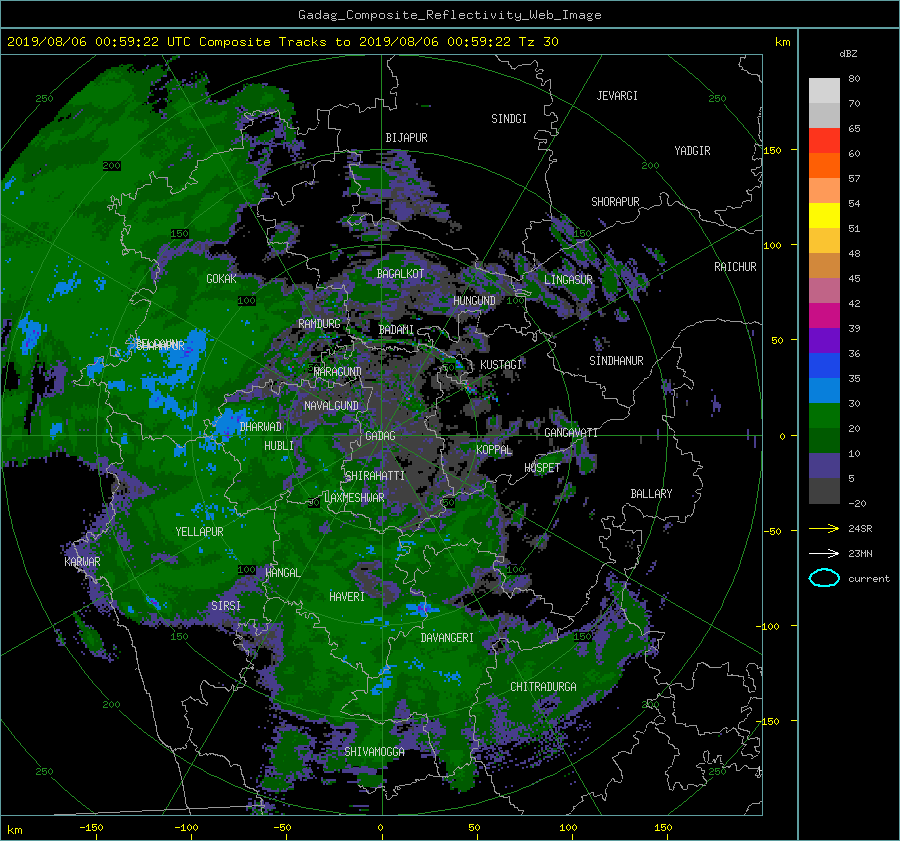This screenshot has height=841, width=900.
Task: Select the red 65 dBZ color swatch
Action: point(824,140)
